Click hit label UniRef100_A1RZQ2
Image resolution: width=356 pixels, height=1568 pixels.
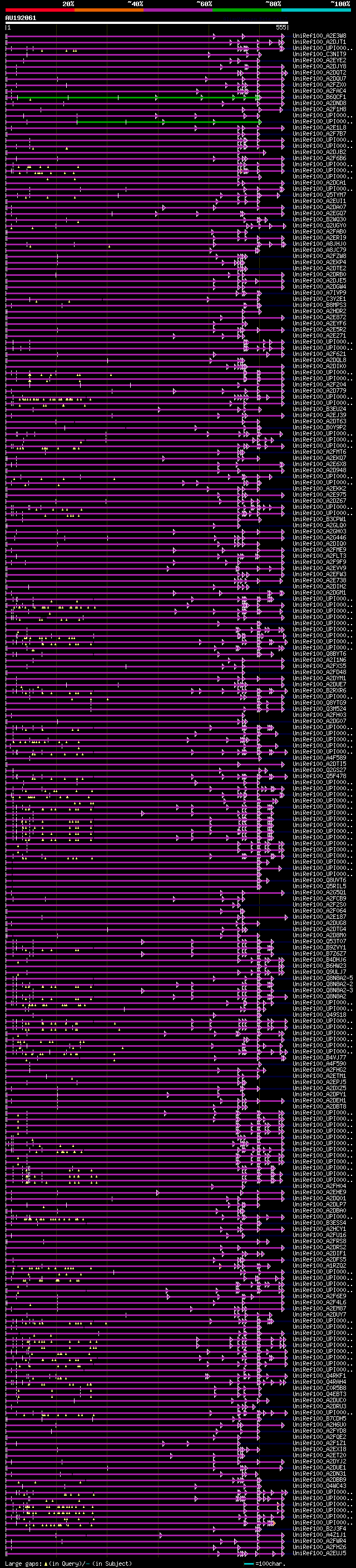click(319, 1265)
